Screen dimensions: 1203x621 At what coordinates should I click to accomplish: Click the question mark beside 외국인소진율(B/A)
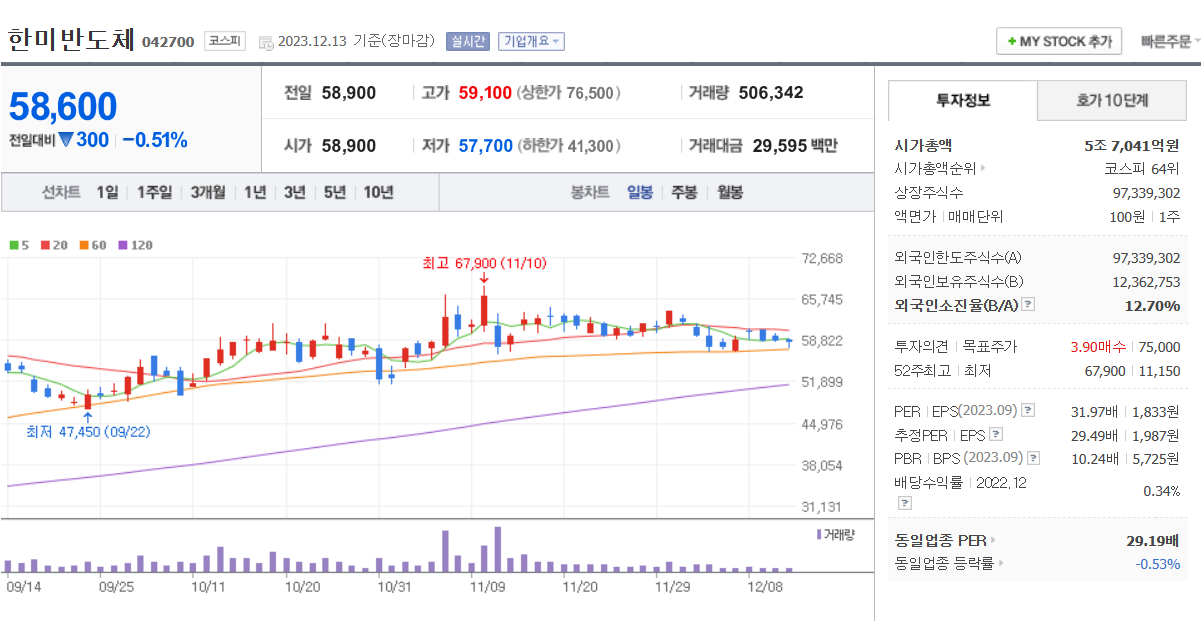(1028, 306)
